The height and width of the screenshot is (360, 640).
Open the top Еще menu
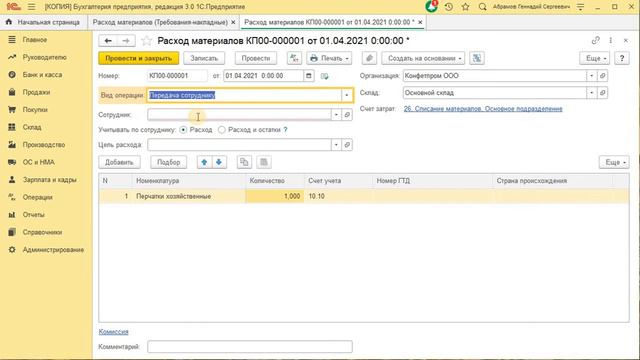pyautogui.click(x=595, y=58)
